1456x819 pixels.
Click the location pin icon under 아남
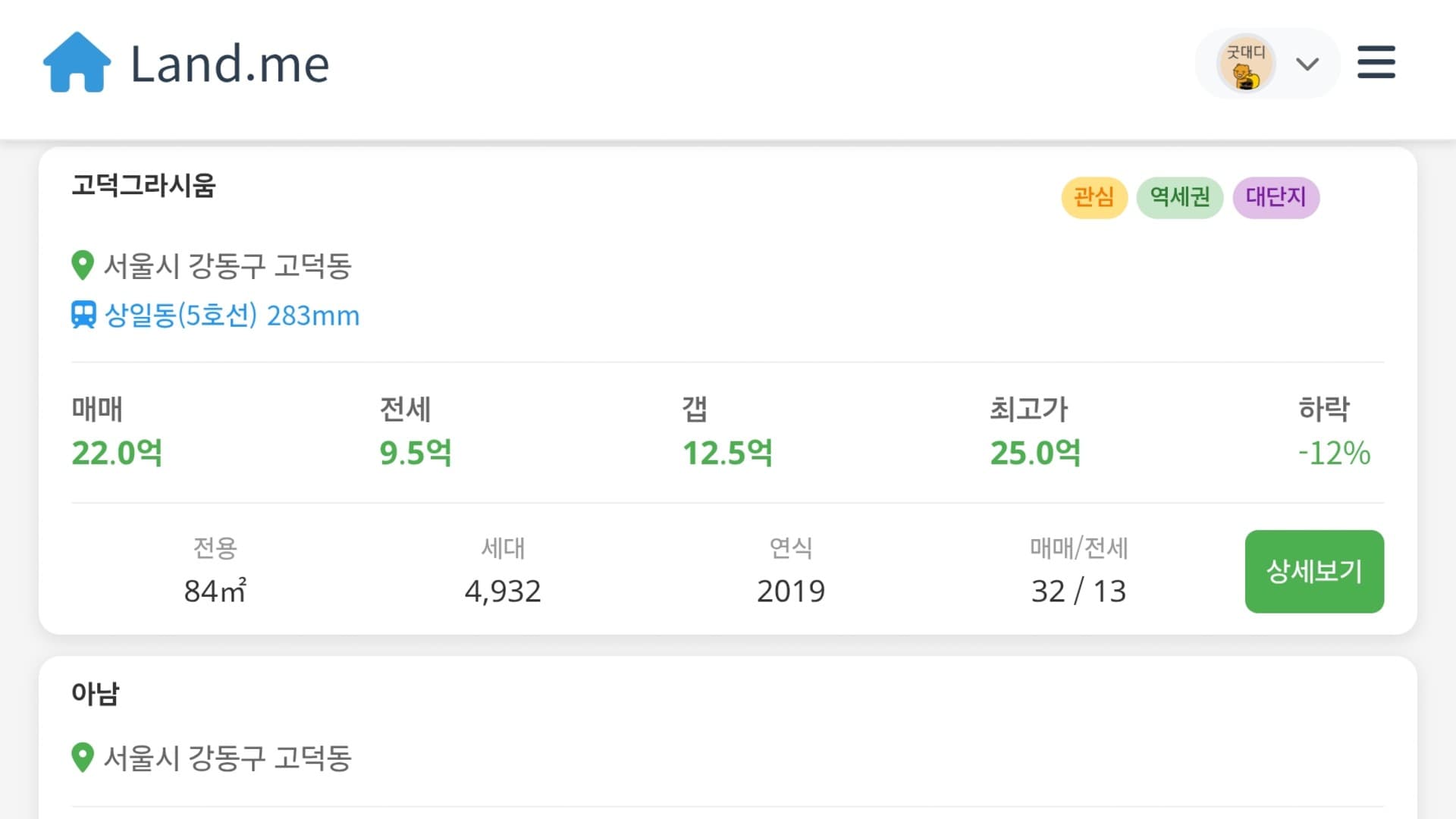81,756
